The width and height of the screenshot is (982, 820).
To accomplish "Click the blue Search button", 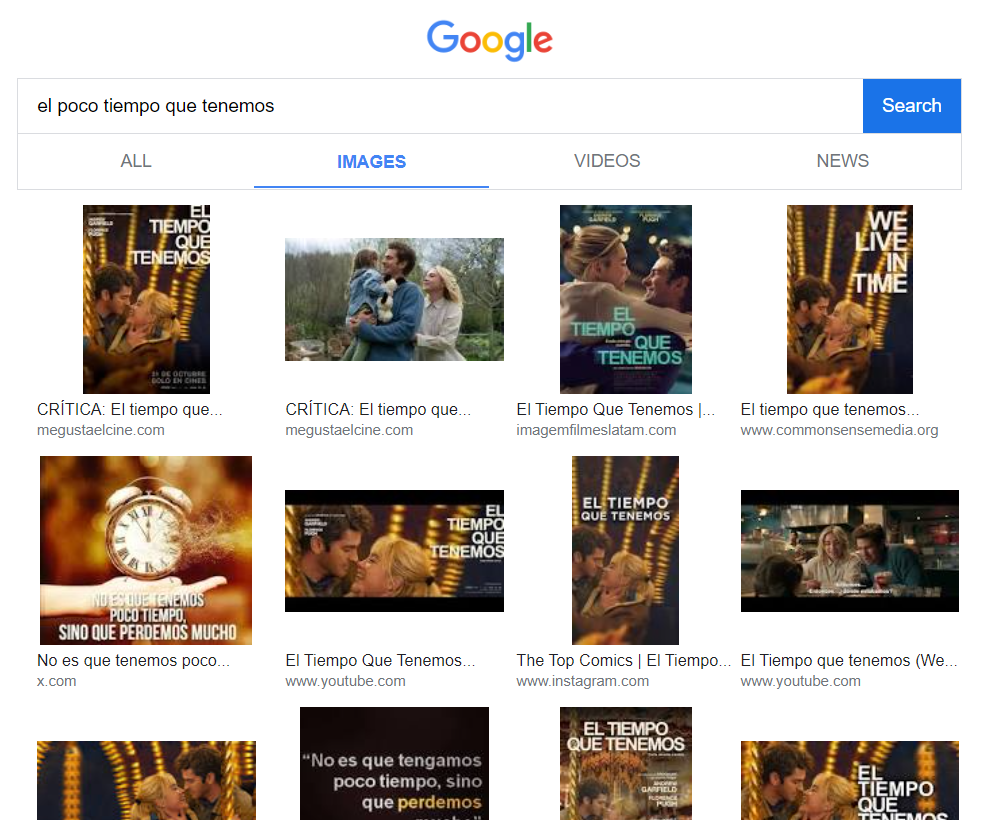I will 911,106.
